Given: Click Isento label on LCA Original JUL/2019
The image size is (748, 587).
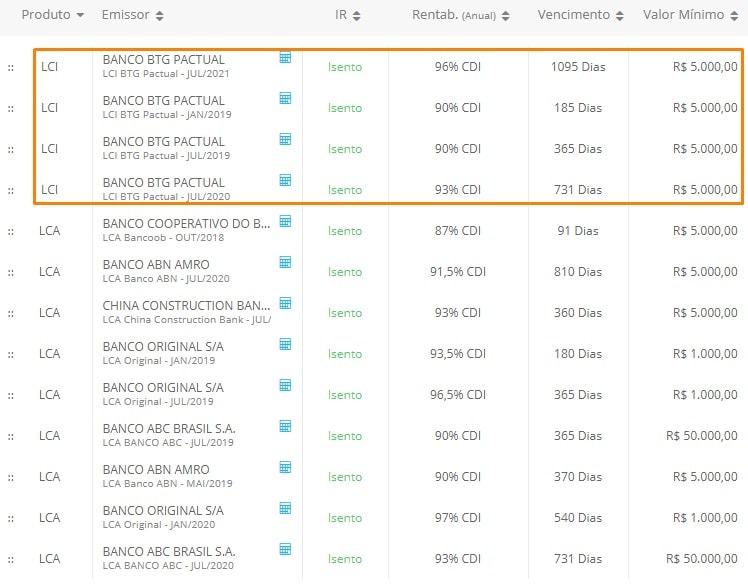Looking at the screenshot, I should 345,395.
